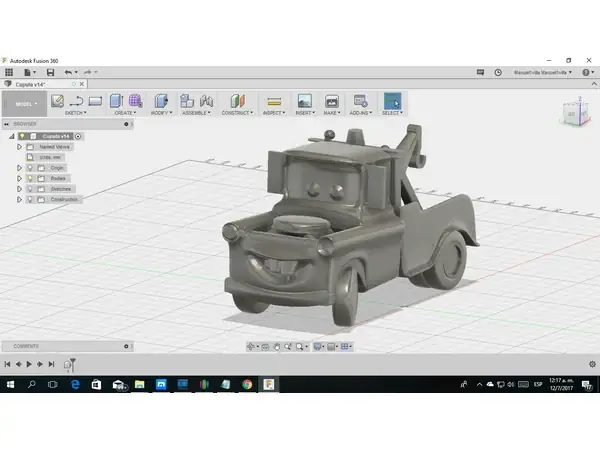Toggle visibility bulb of Cupula v14 root
The height and width of the screenshot is (450, 600).
[22, 136]
